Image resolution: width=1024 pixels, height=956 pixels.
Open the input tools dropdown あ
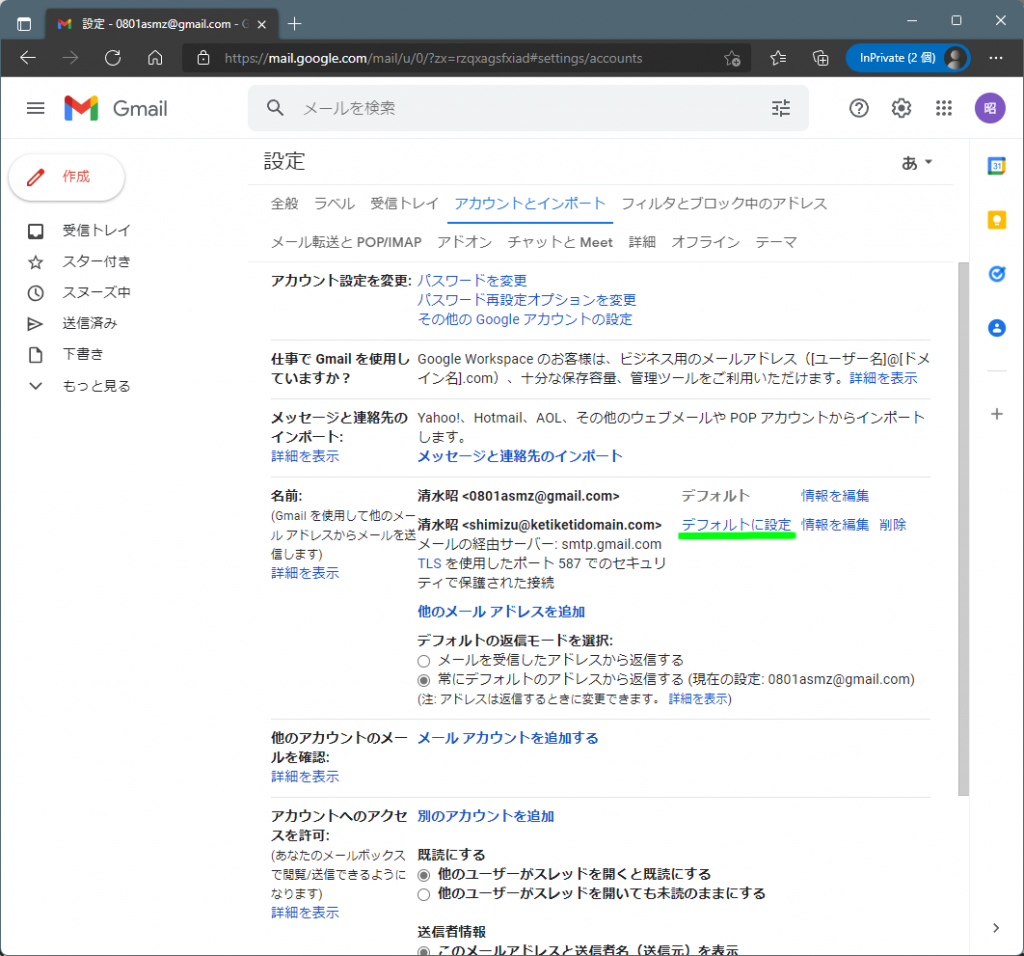(x=917, y=163)
